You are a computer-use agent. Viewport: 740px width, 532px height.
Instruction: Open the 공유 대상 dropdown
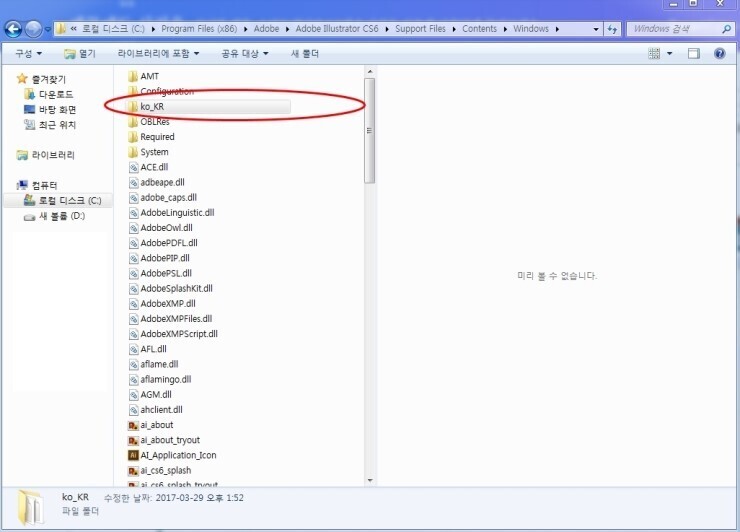(x=245, y=53)
